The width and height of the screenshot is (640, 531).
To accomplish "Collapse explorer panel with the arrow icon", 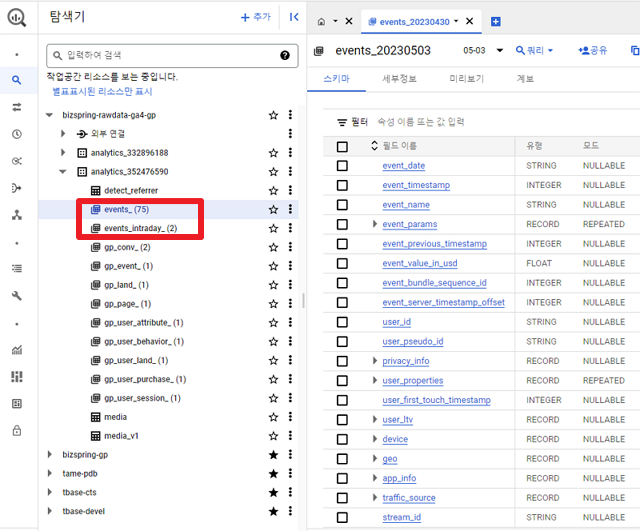I will [x=294, y=17].
